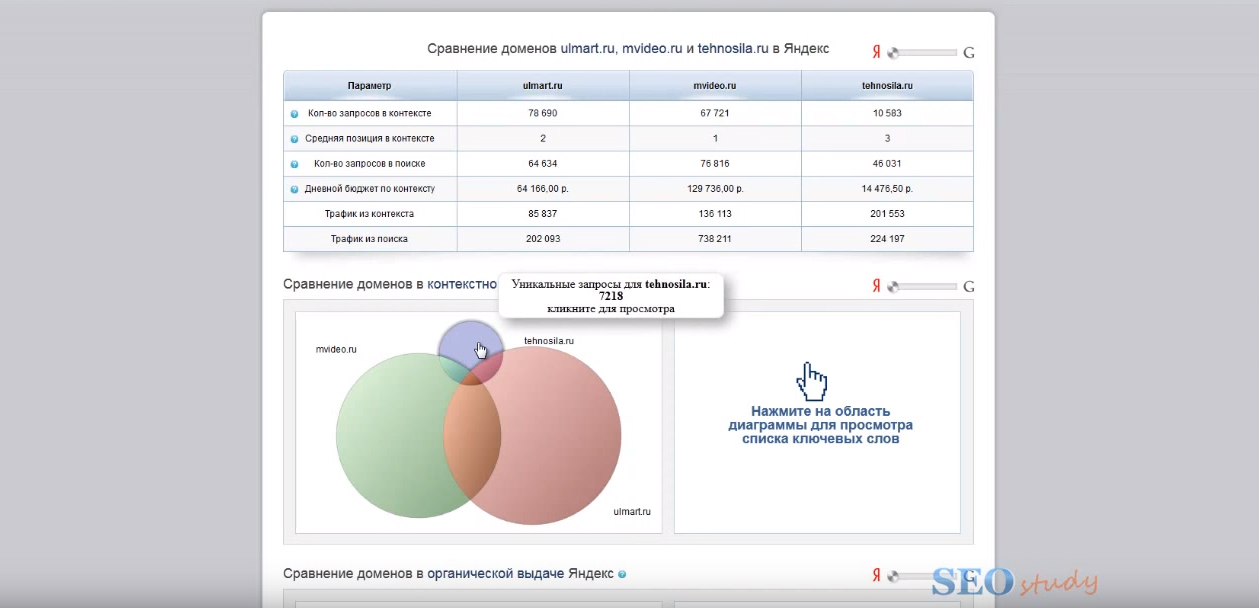Click the '136 113' traffic cell

[x=715, y=214]
